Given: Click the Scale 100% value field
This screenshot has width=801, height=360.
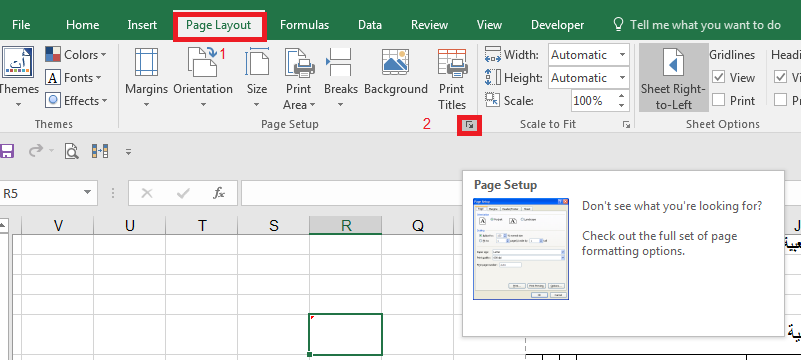Looking at the screenshot, I should pyautogui.click(x=593, y=101).
